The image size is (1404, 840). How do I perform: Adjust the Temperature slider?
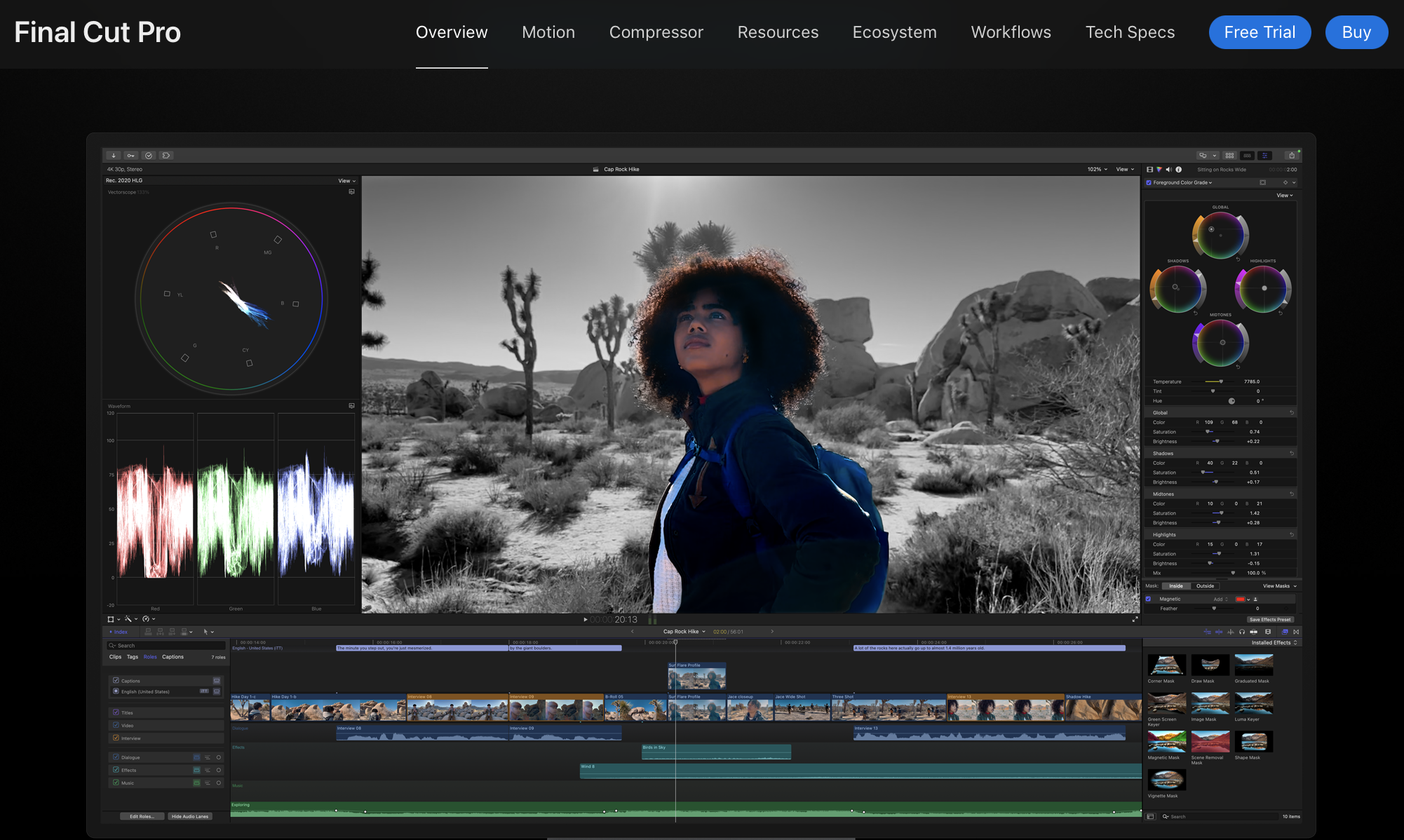pyautogui.click(x=1220, y=381)
